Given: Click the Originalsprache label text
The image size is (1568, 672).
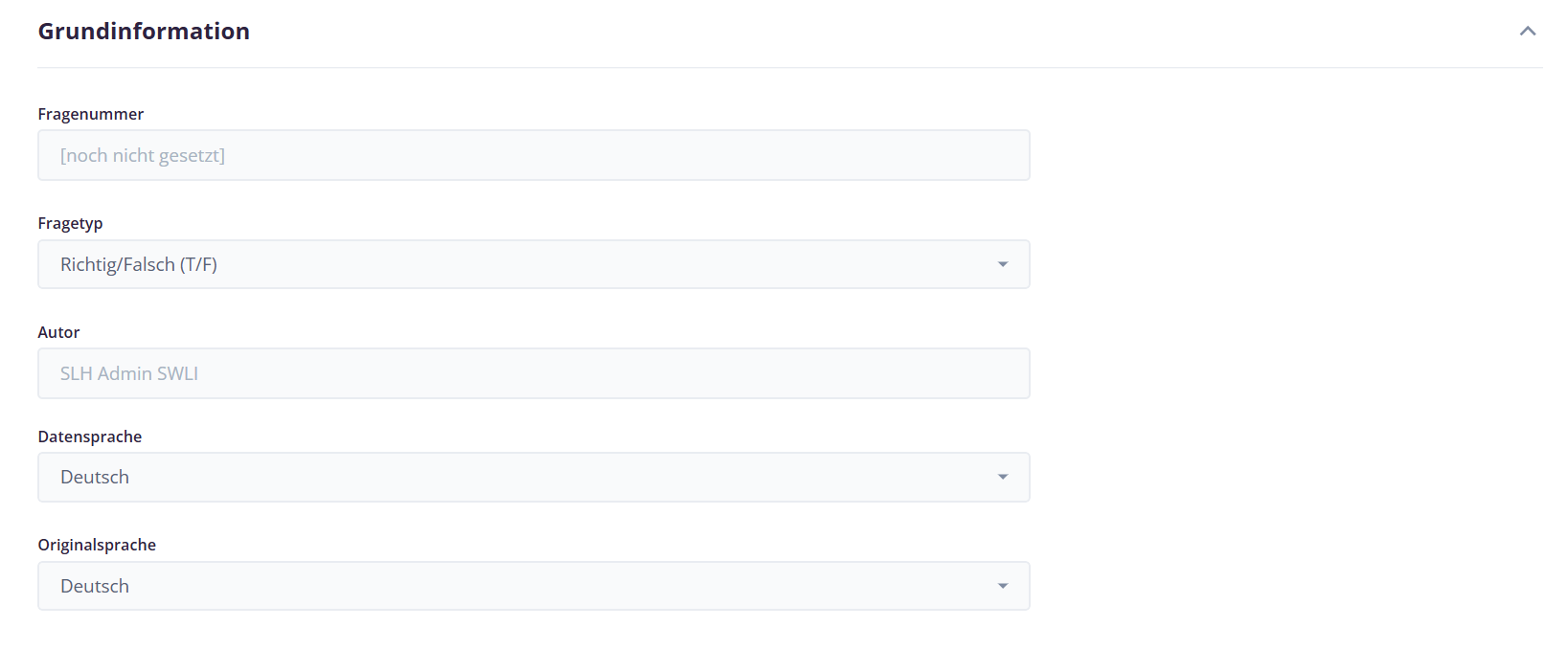Looking at the screenshot, I should pyautogui.click(x=97, y=545).
